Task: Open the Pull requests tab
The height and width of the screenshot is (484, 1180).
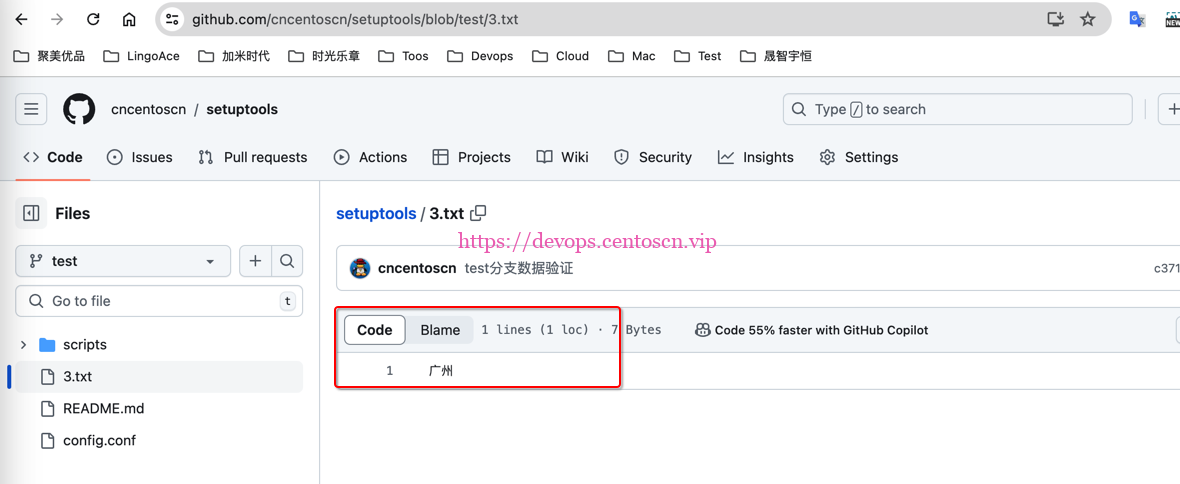Action: (253, 157)
